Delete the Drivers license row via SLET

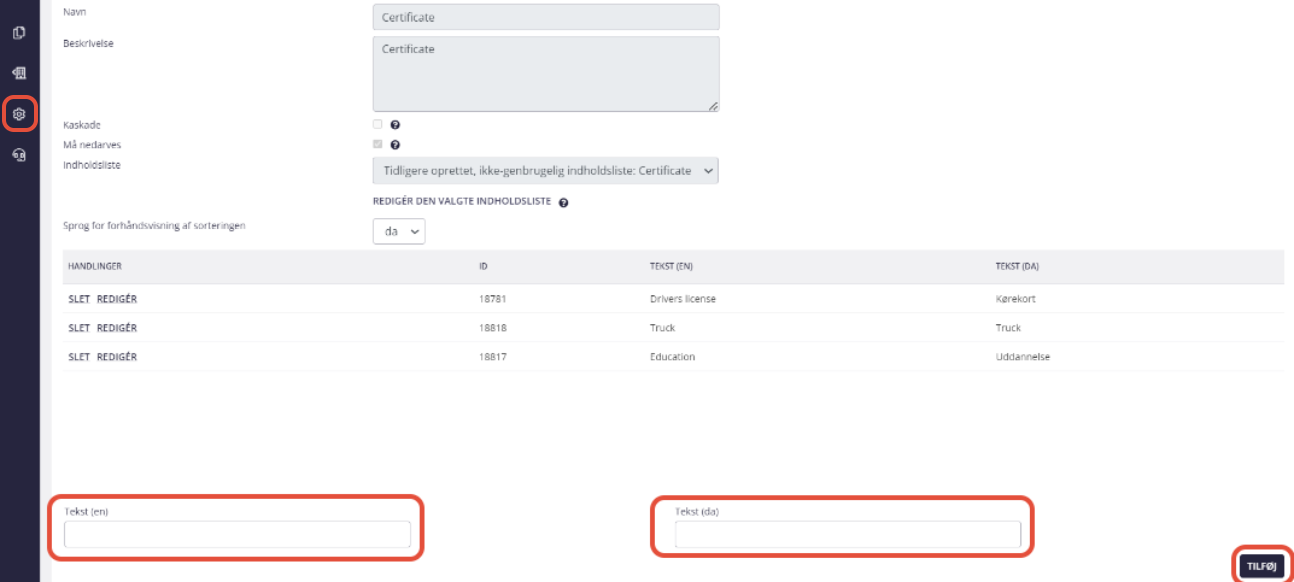[x=79, y=299]
